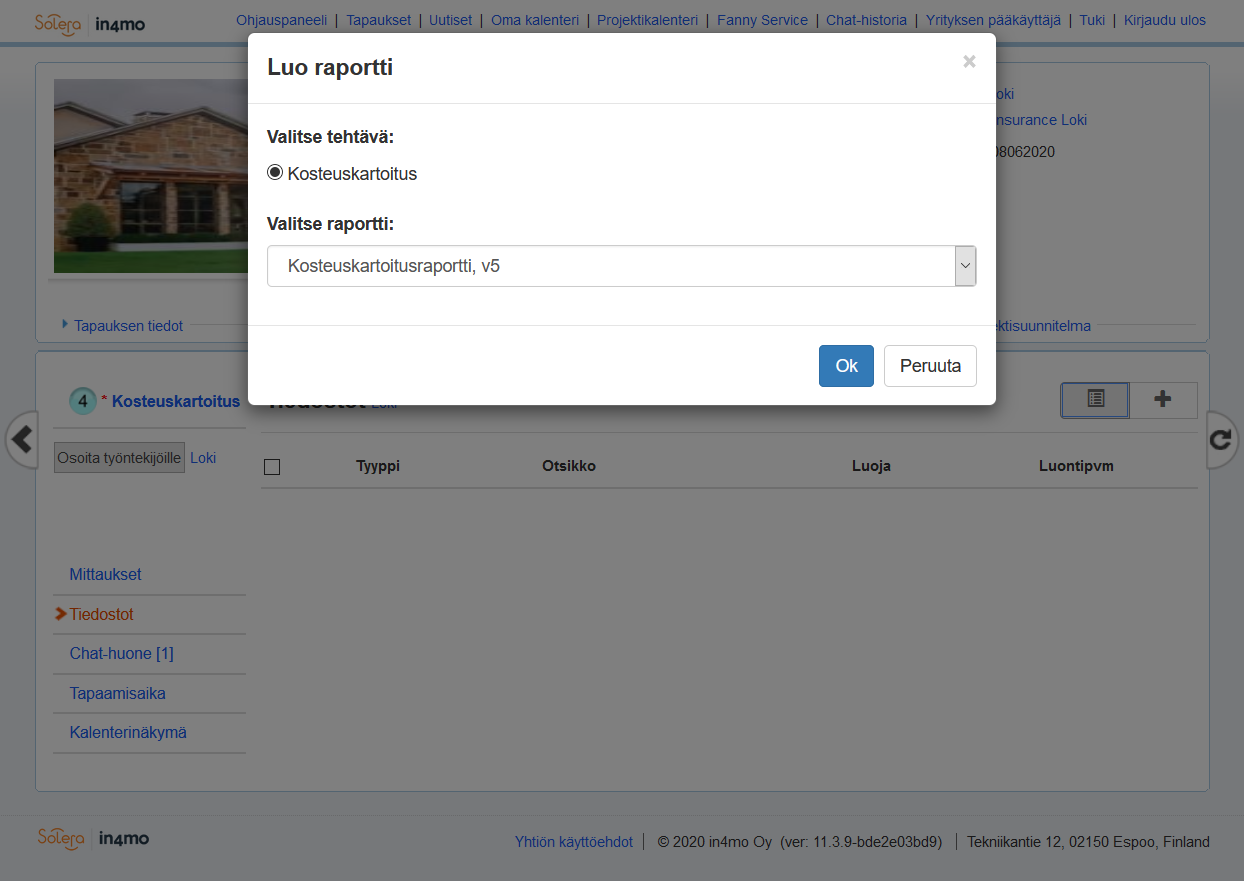The width and height of the screenshot is (1244, 881).
Task: Open the Yhtiön käyttöehdot footer link
Action: (x=573, y=842)
